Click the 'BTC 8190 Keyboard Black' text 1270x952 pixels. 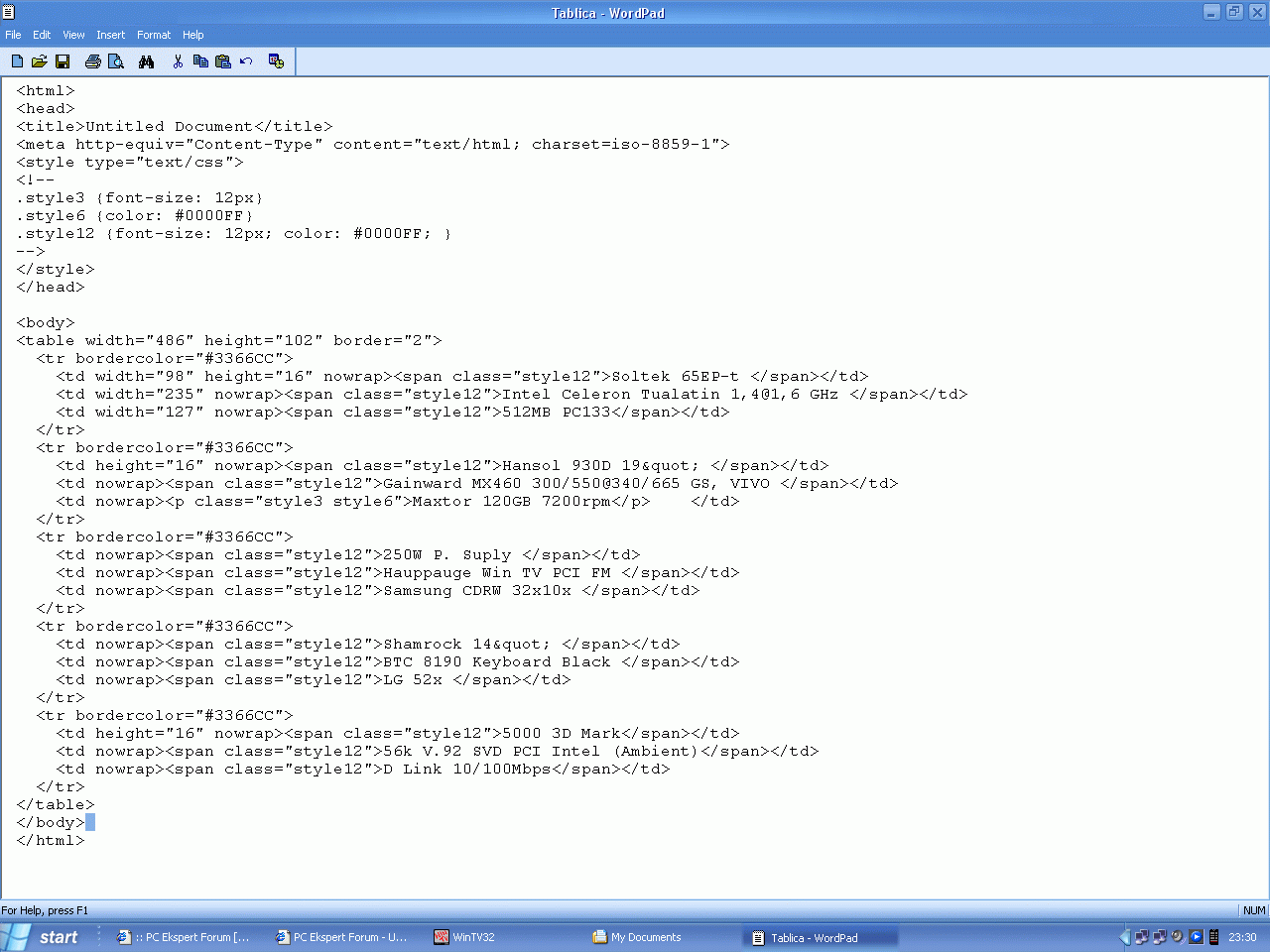(x=497, y=662)
